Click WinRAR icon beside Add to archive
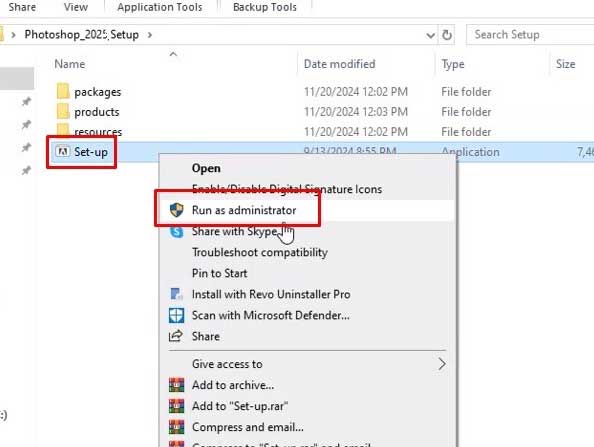Image resolution: width=594 pixels, height=447 pixels. (177, 385)
